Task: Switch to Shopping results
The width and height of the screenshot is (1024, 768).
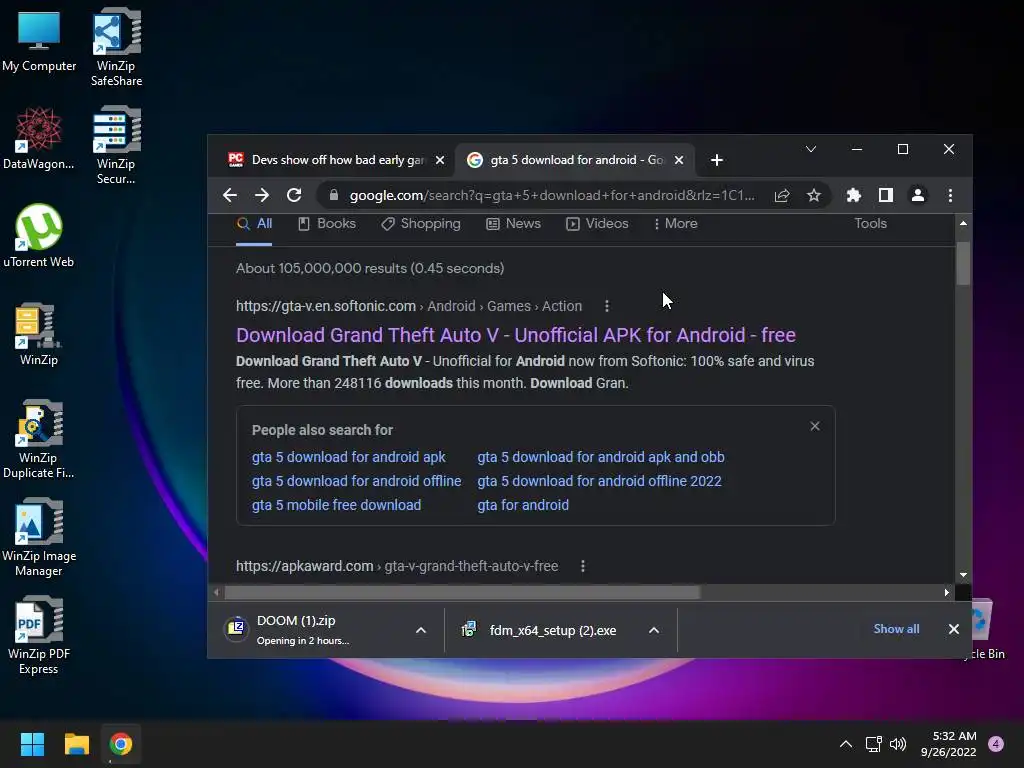Action: click(421, 224)
